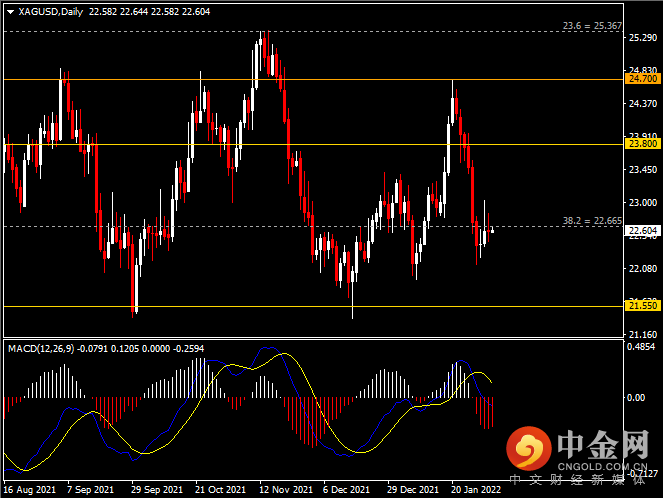The height and width of the screenshot is (498, 663).
Task: Select the Fibonacci label 38.2 = 22.665
Action: click(x=592, y=221)
